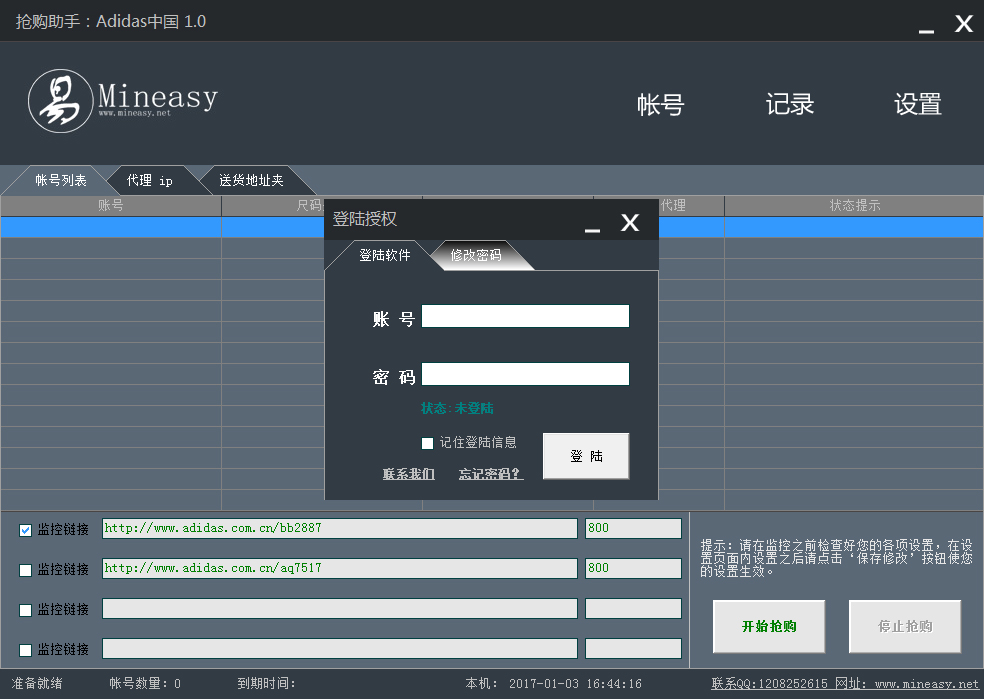Enable the 记住登陆信息 checkbox

point(428,443)
